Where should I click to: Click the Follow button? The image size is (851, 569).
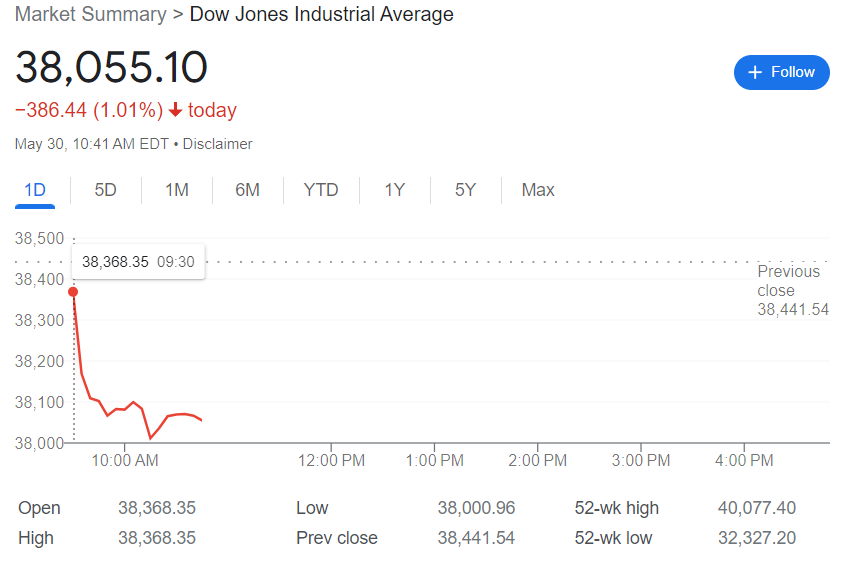781,72
